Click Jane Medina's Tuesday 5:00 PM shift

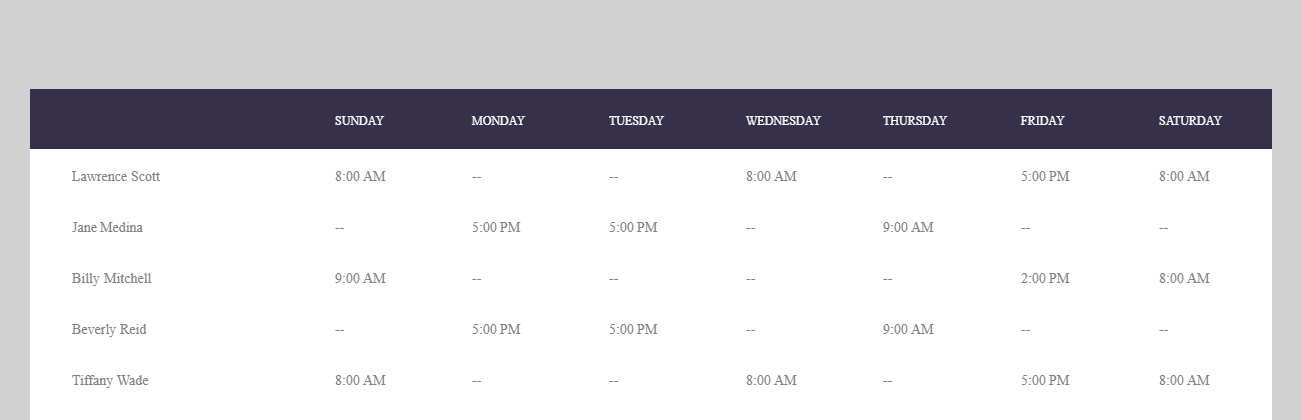click(x=633, y=228)
